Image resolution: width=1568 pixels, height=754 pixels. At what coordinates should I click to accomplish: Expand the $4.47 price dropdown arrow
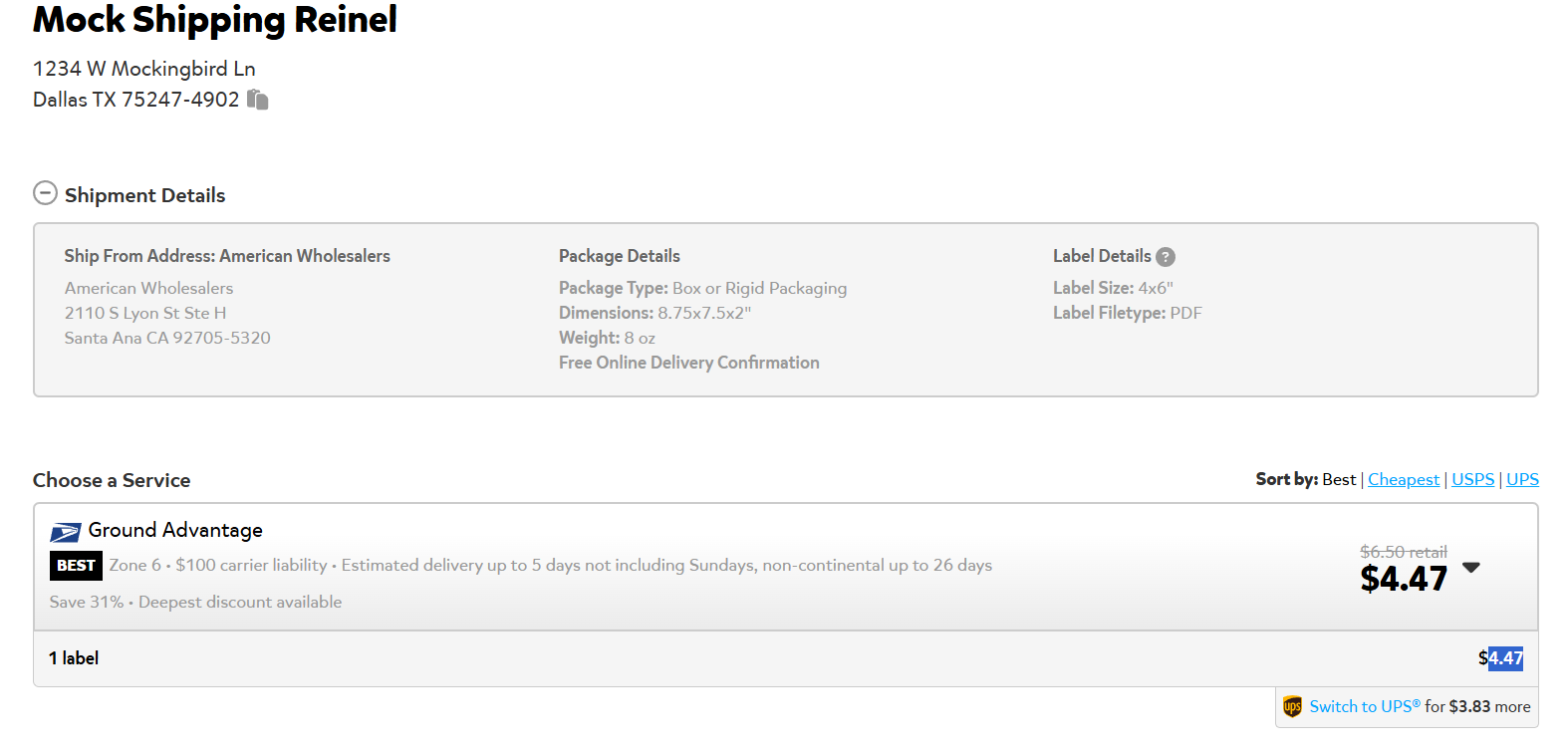[x=1471, y=568]
